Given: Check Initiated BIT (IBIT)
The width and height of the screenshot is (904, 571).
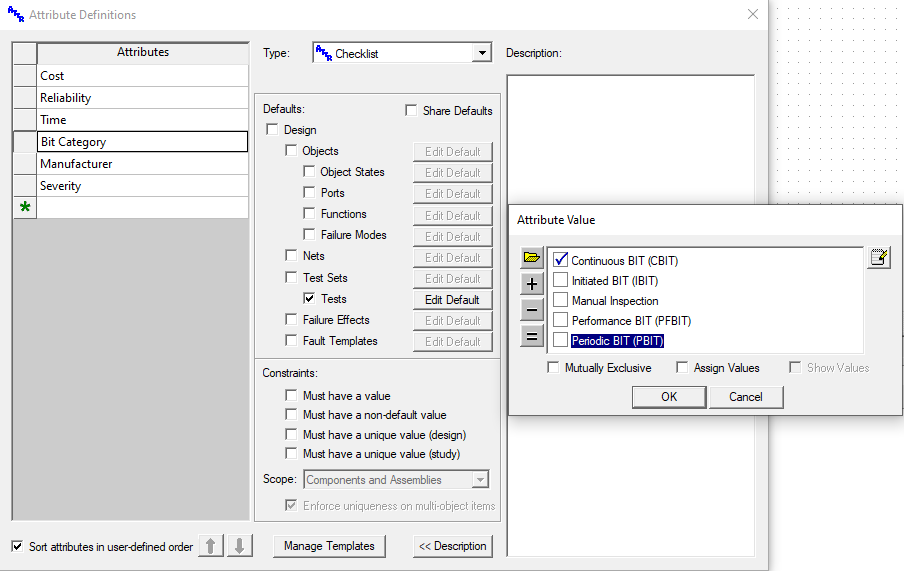Looking at the screenshot, I should pos(560,280).
